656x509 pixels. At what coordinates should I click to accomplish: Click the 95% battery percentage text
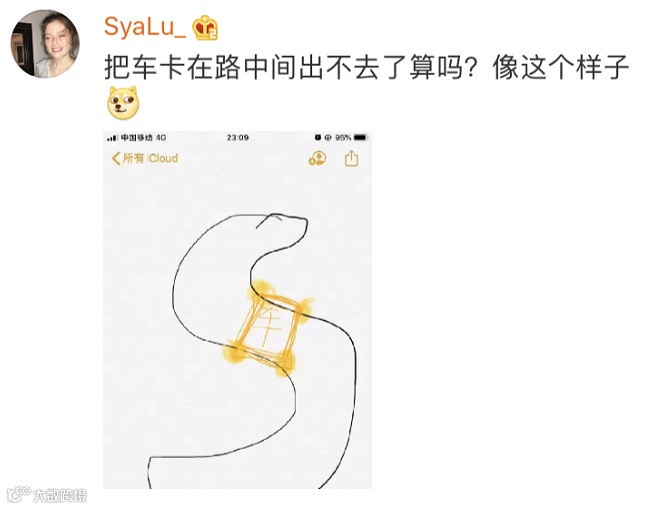click(343, 137)
